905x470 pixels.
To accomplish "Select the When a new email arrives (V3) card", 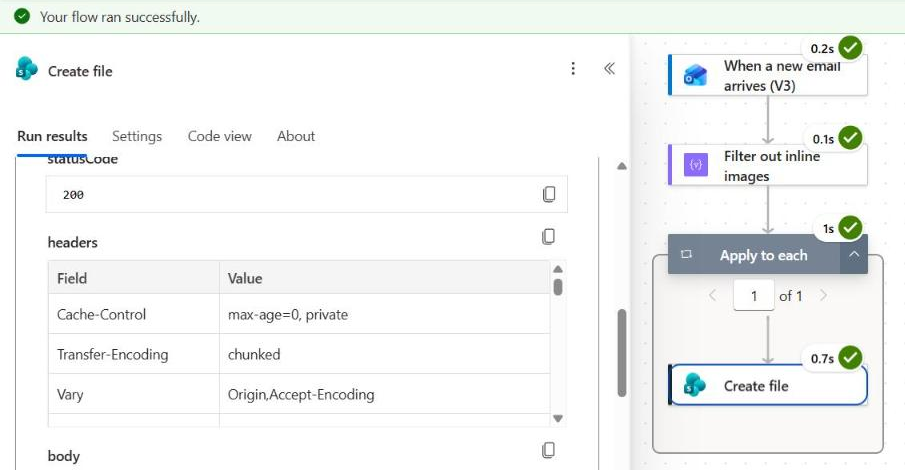I will (768, 76).
